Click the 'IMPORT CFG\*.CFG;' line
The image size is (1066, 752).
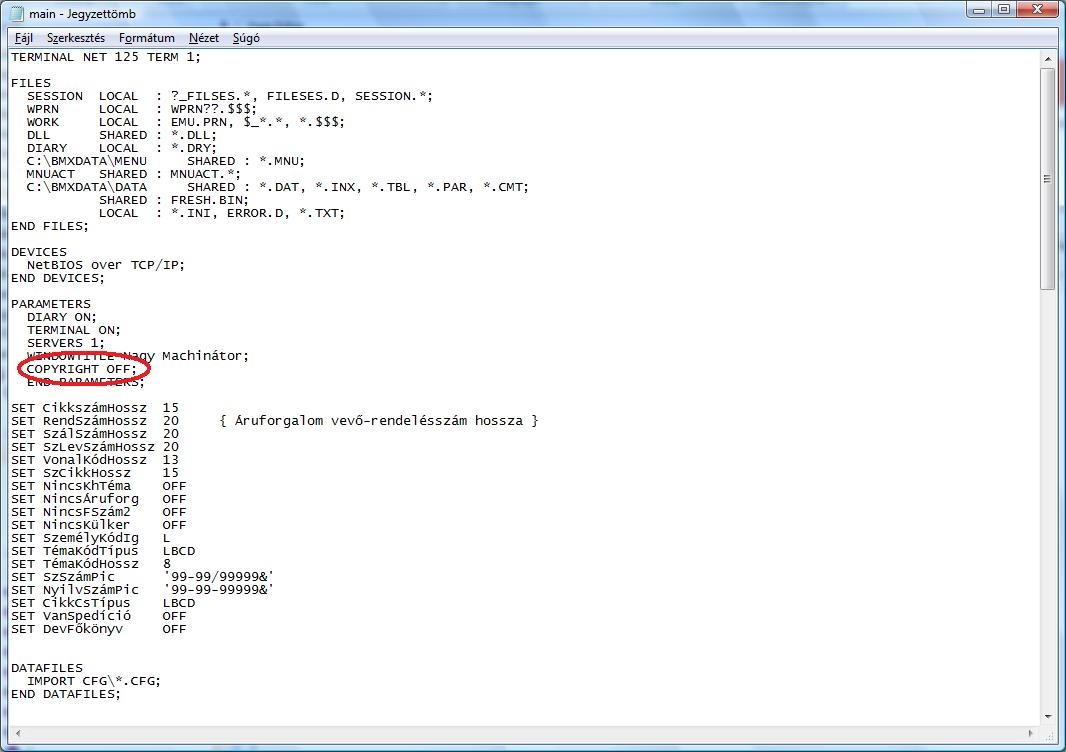[x=94, y=681]
